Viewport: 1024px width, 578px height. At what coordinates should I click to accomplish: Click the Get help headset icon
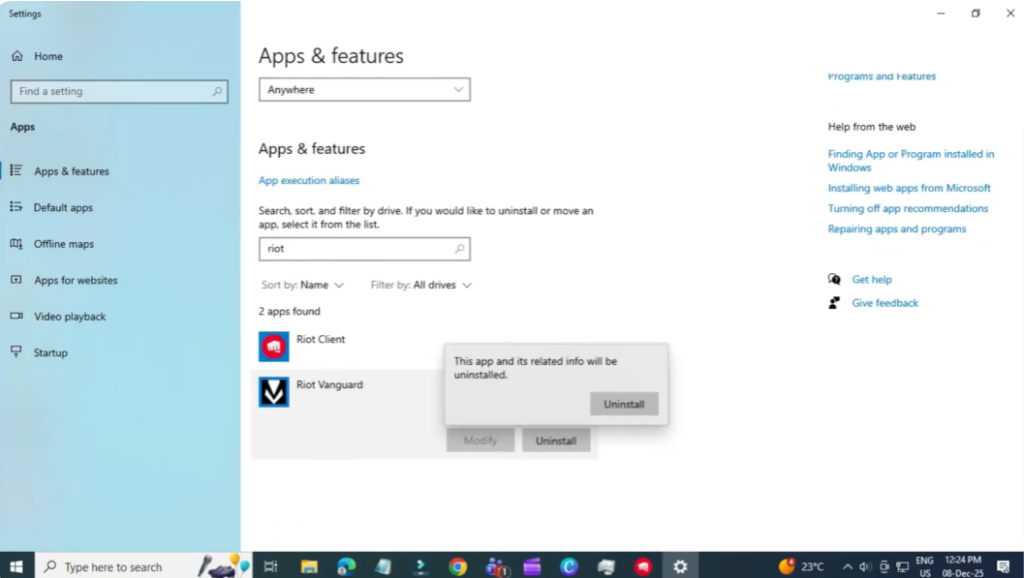tap(832, 279)
